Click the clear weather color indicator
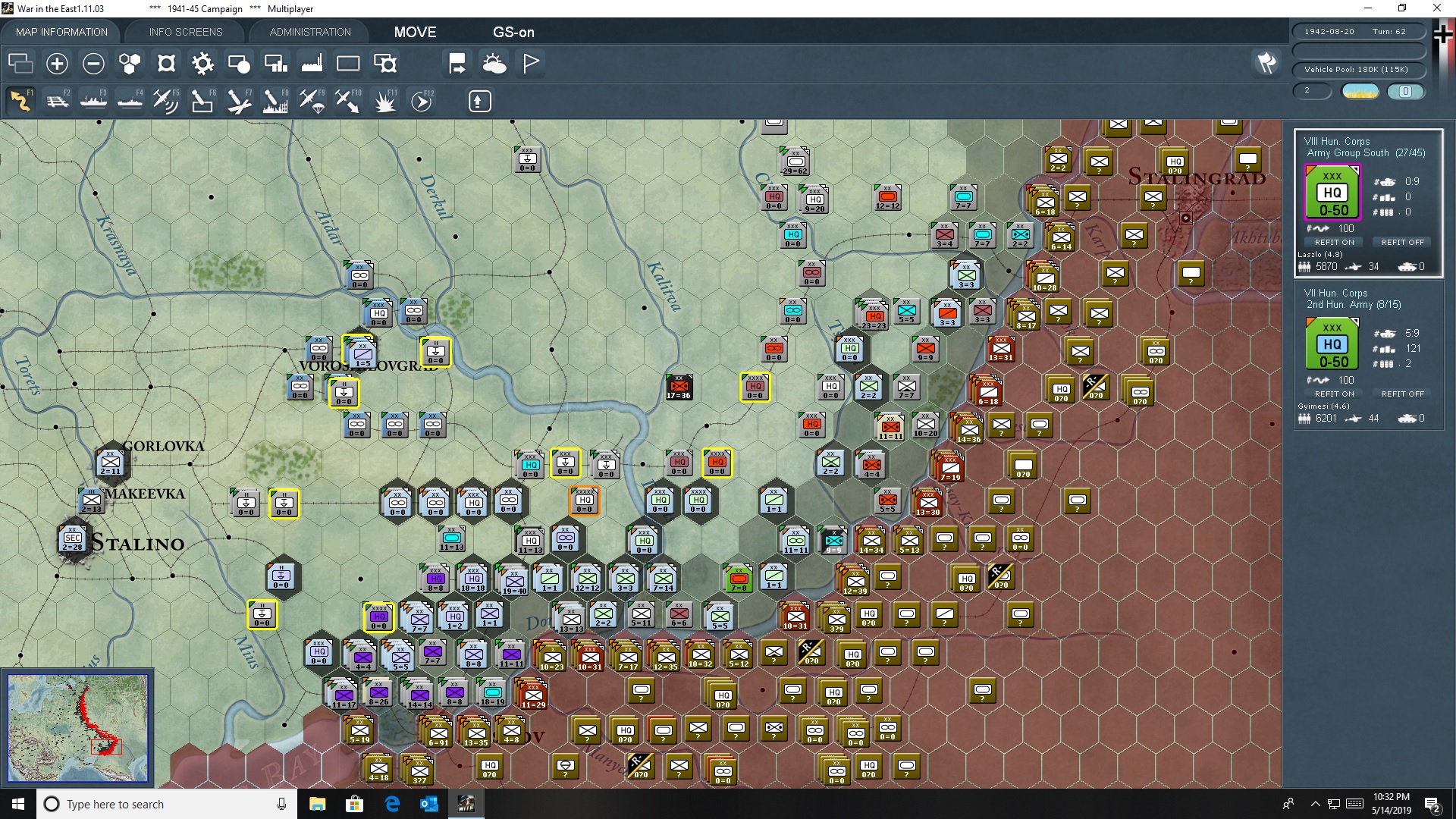Image resolution: width=1456 pixels, height=819 pixels. point(1360,91)
